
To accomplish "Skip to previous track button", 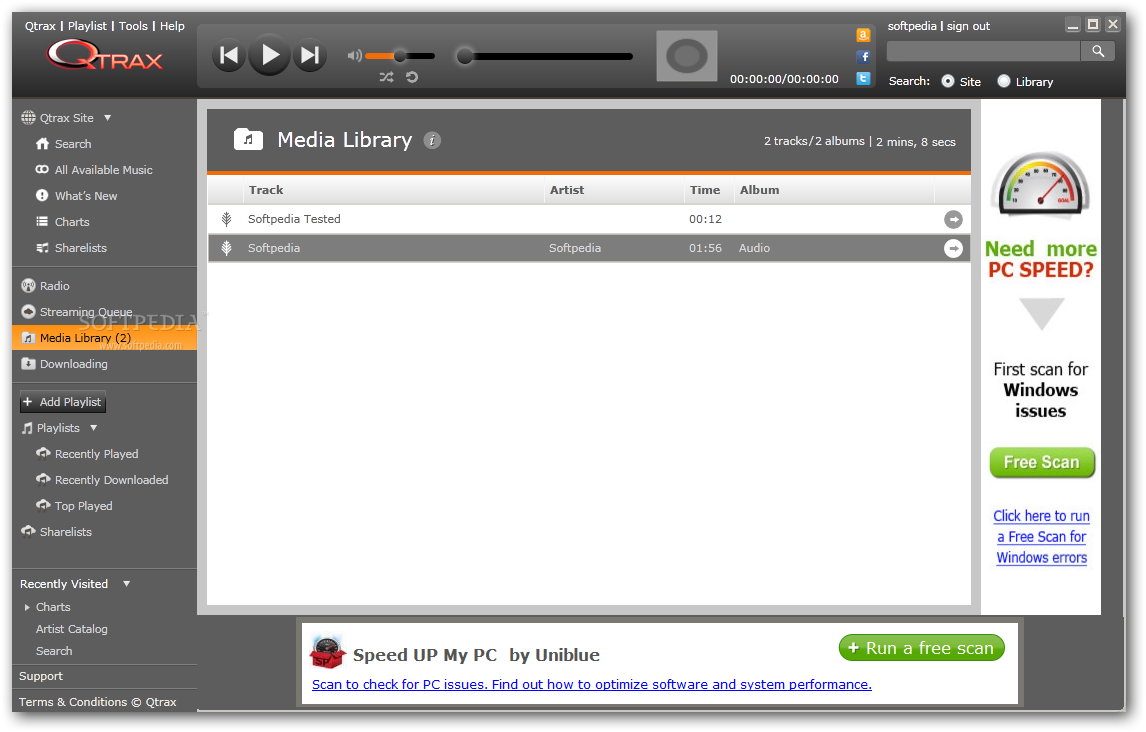I will 229,56.
